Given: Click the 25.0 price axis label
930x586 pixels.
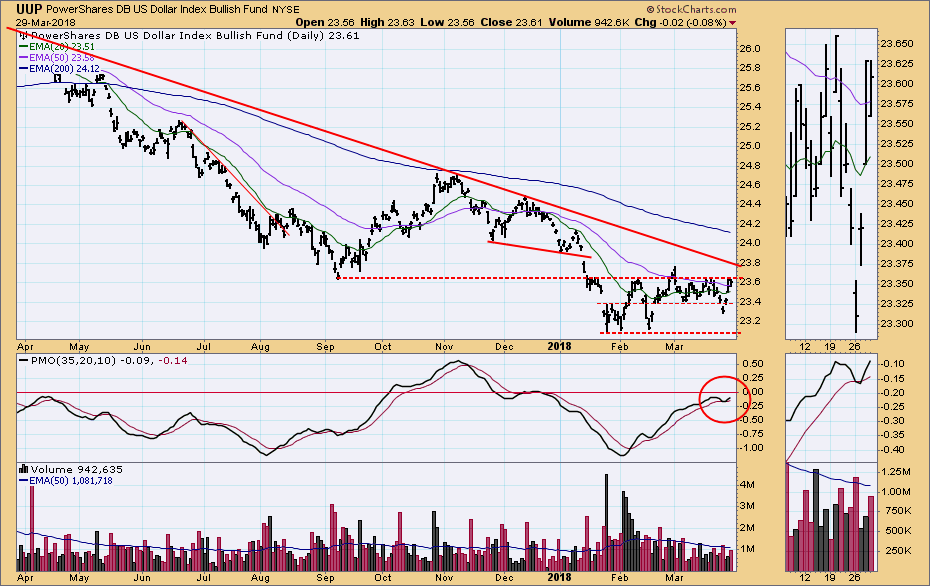Looking at the screenshot, I should 750,146.
